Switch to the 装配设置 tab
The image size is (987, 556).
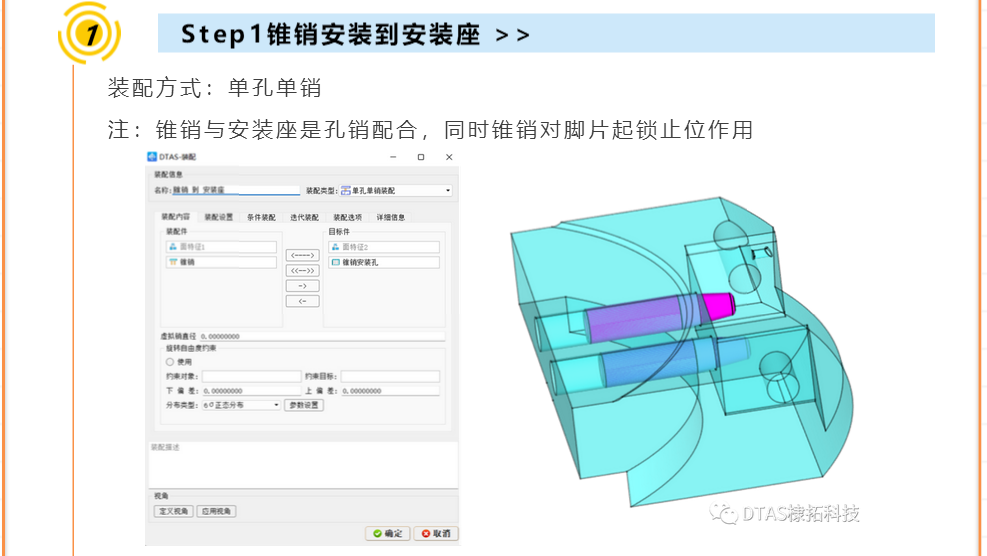(218, 217)
